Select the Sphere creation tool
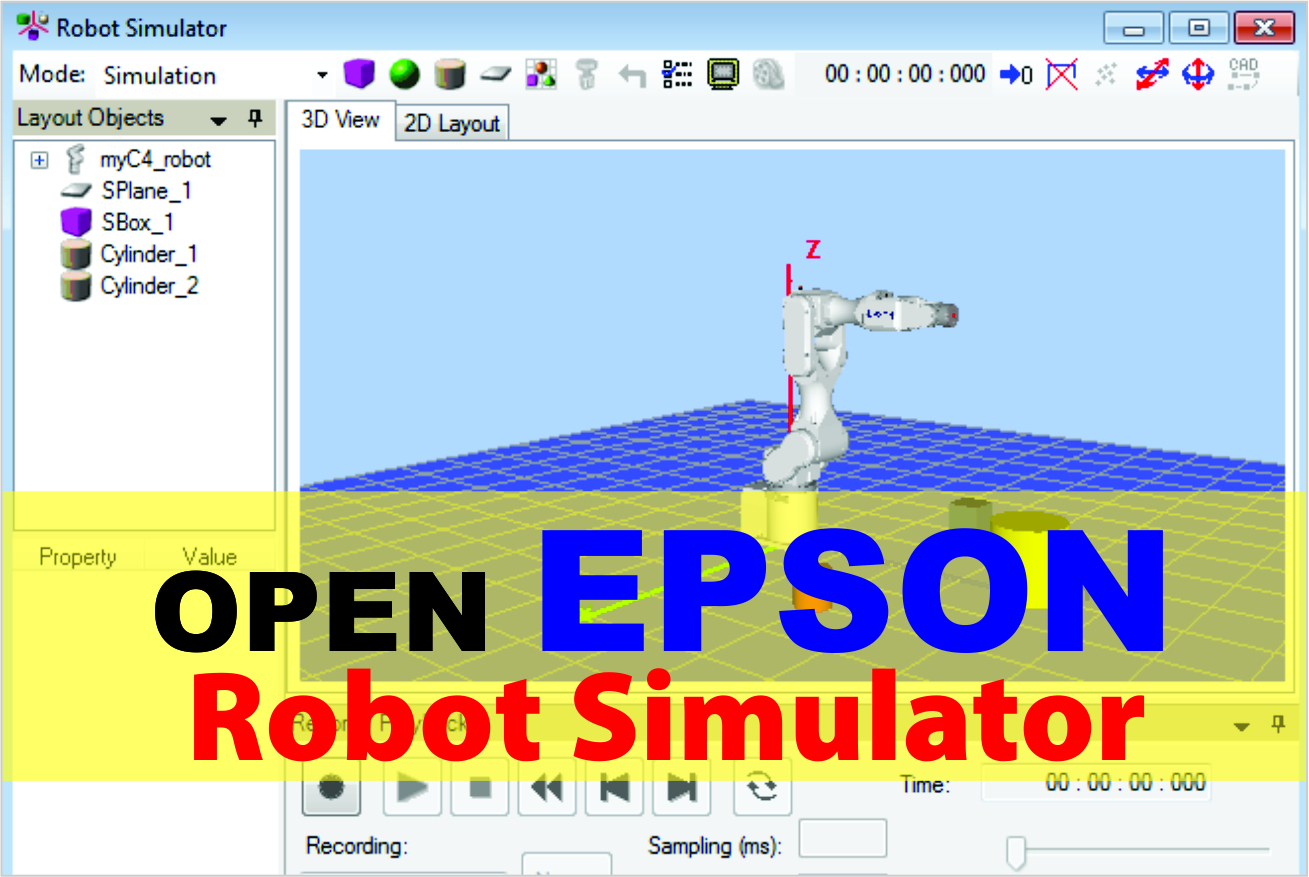1309x877 pixels. pyautogui.click(x=402, y=73)
